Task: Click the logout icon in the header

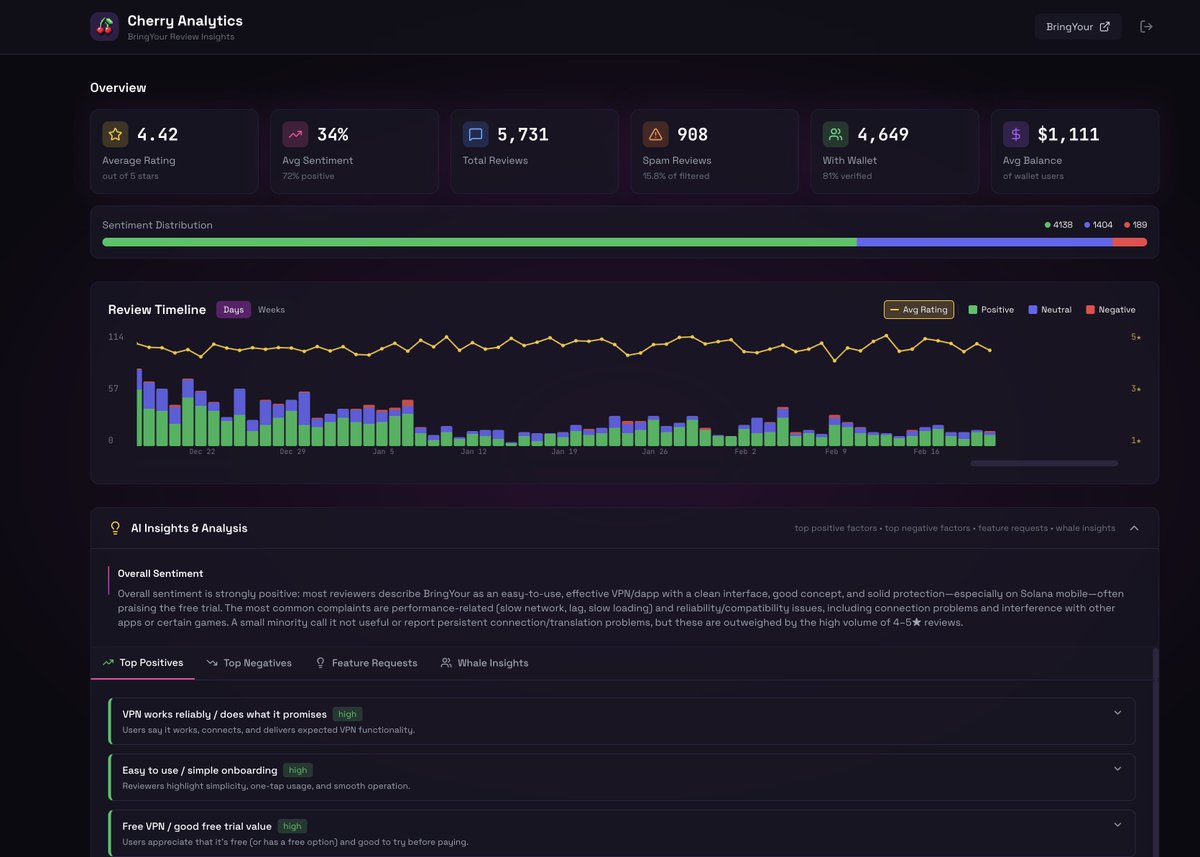Action: point(1146,26)
